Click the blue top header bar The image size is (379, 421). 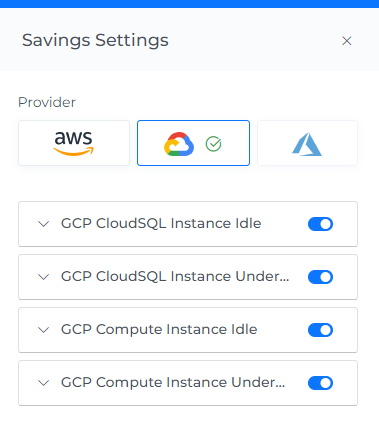(x=189, y=4)
